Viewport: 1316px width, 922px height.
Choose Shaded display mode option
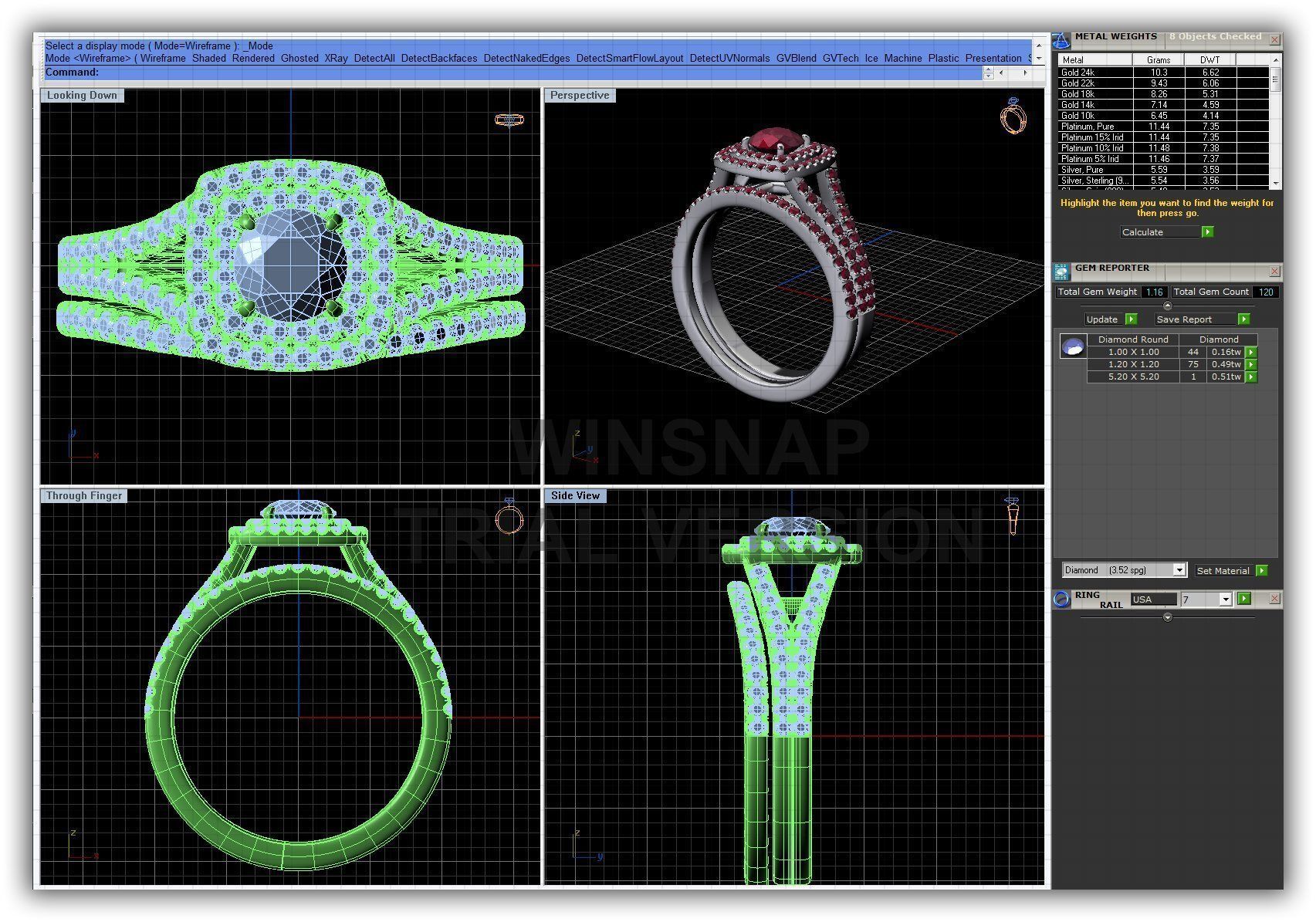click(209, 58)
